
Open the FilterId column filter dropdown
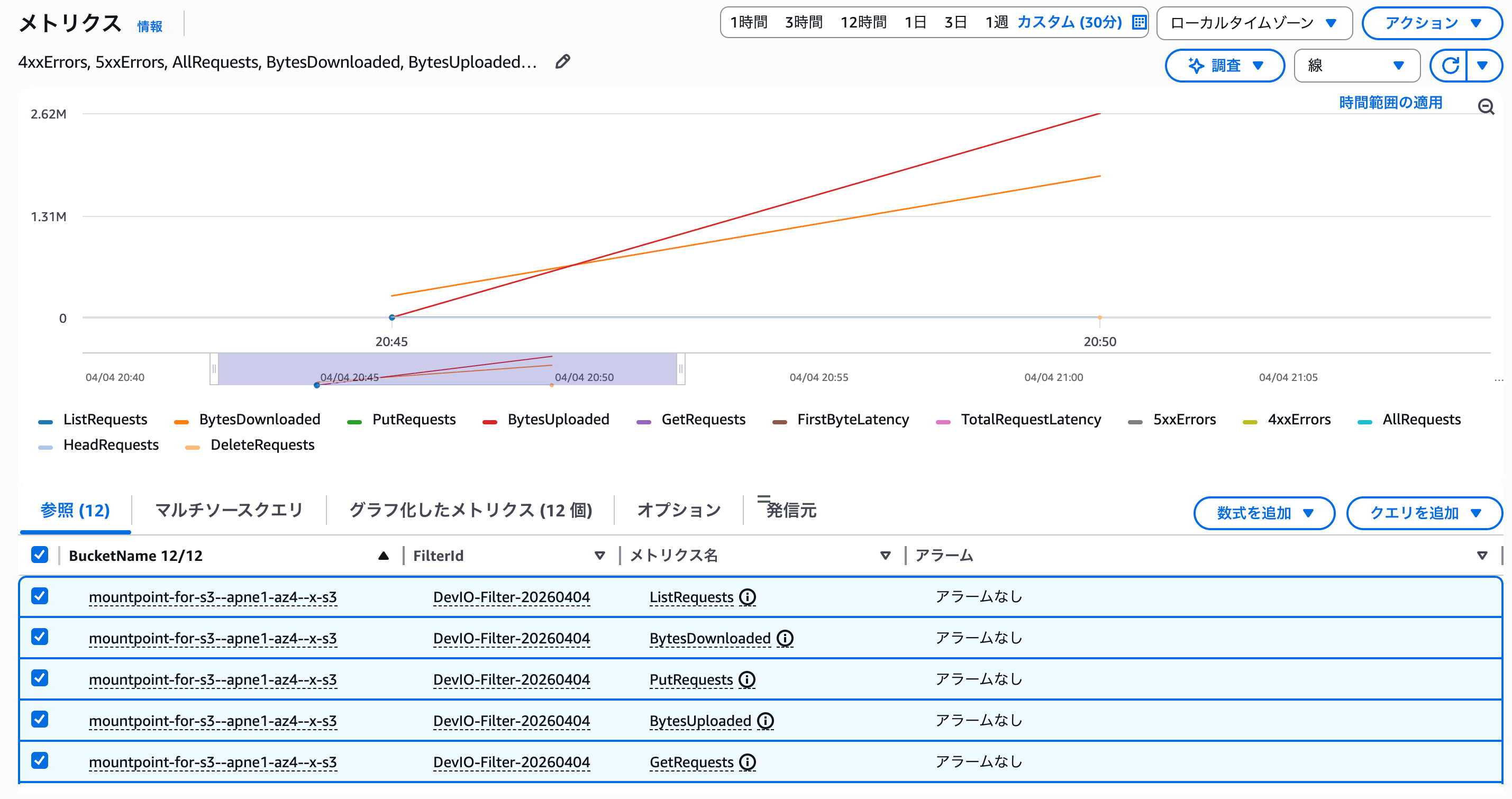[599, 556]
